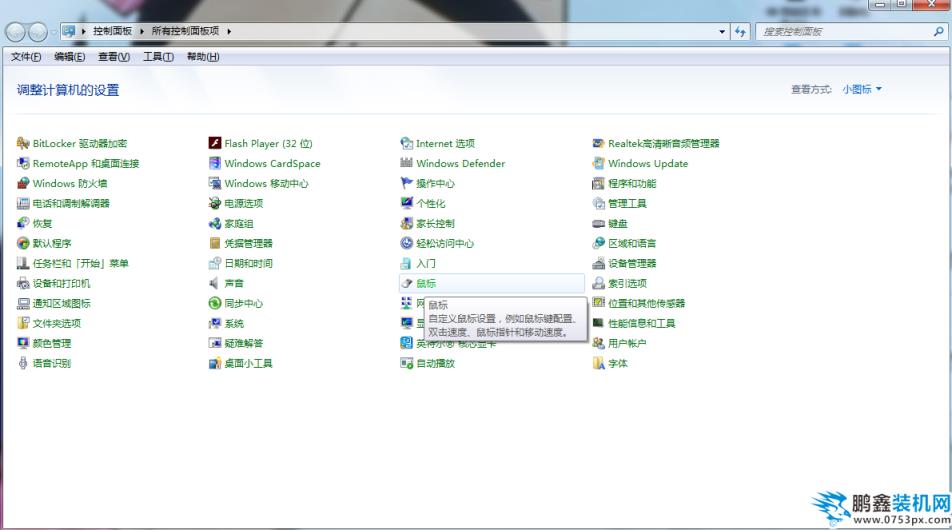Open the 电话和调制解调器 link
Image resolution: width=952 pixels, height=530 pixels.
[71, 203]
